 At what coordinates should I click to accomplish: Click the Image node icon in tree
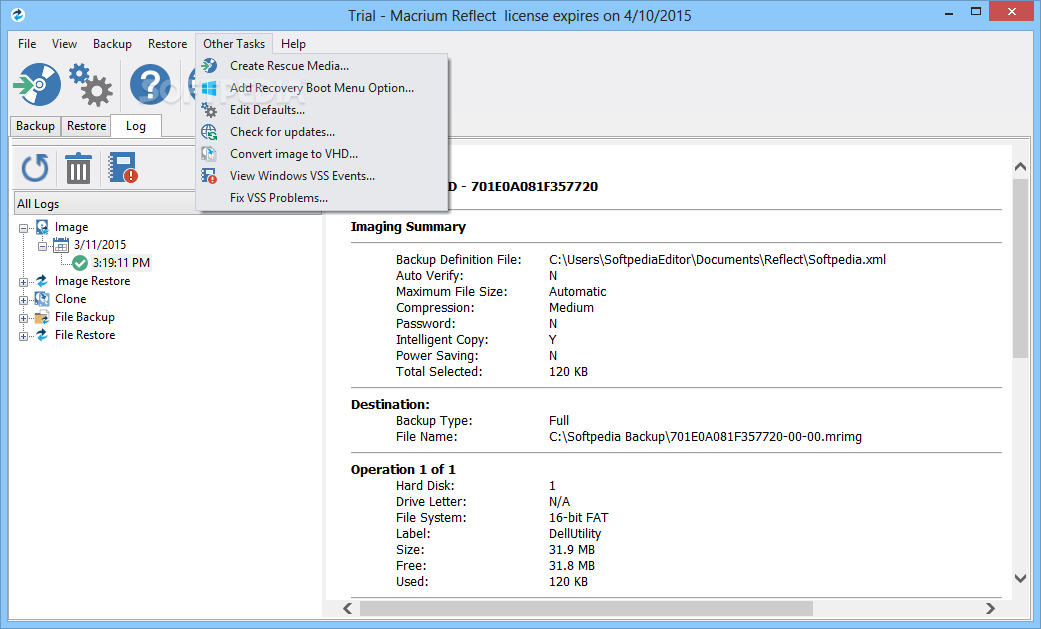click(x=42, y=227)
